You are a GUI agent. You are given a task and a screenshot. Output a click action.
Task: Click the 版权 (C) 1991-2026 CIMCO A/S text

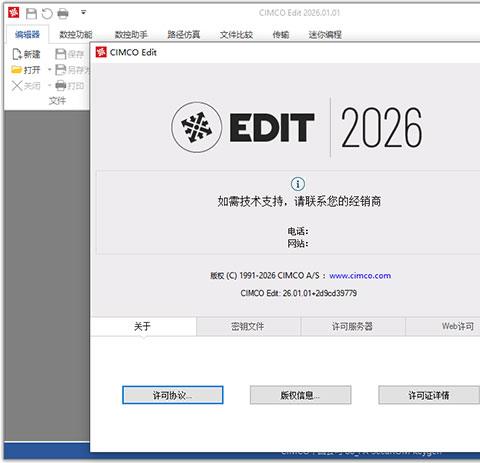(x=265, y=276)
